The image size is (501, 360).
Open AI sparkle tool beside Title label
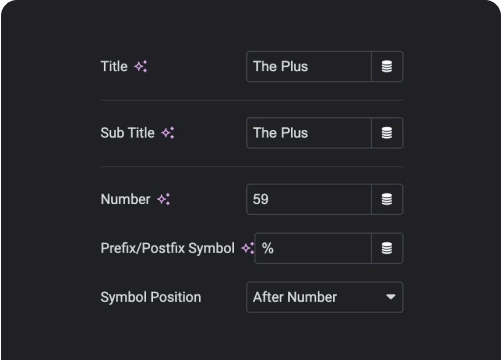[x=141, y=66]
